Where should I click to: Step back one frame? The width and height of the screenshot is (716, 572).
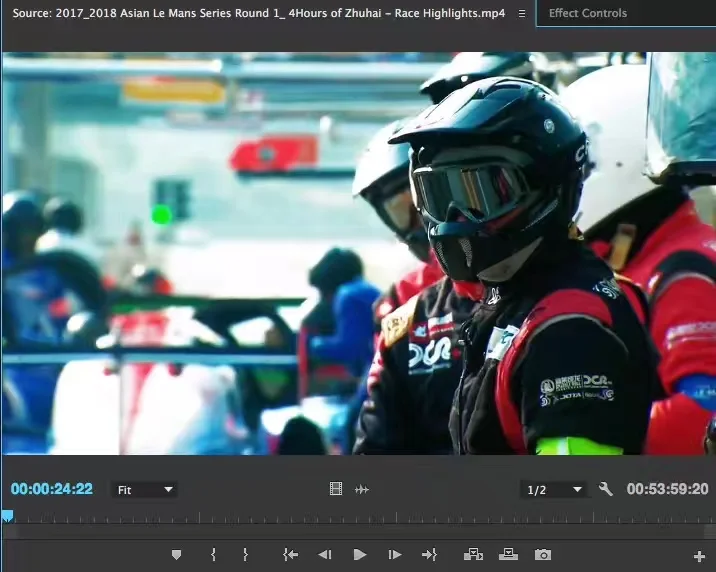(x=325, y=555)
